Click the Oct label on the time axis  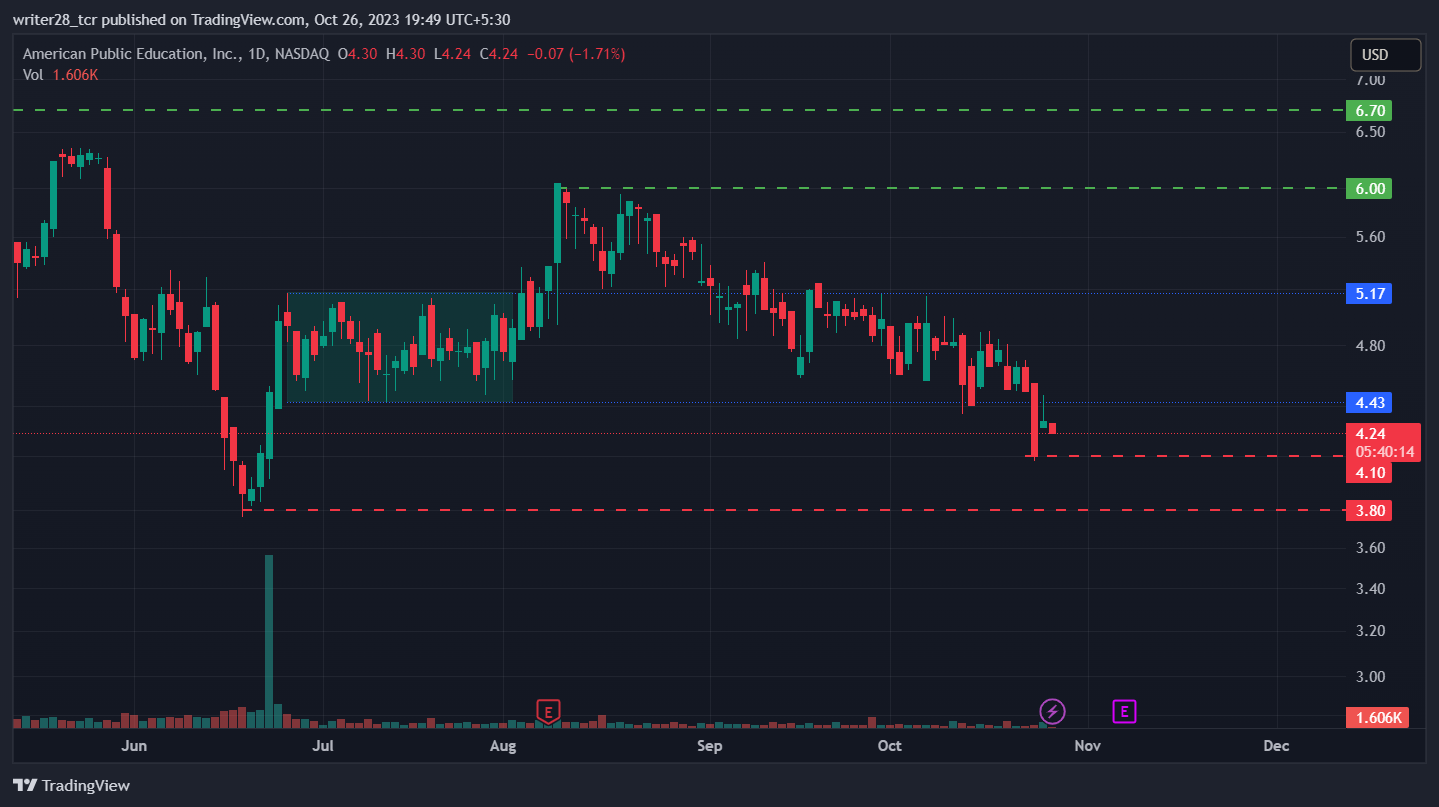click(x=889, y=746)
